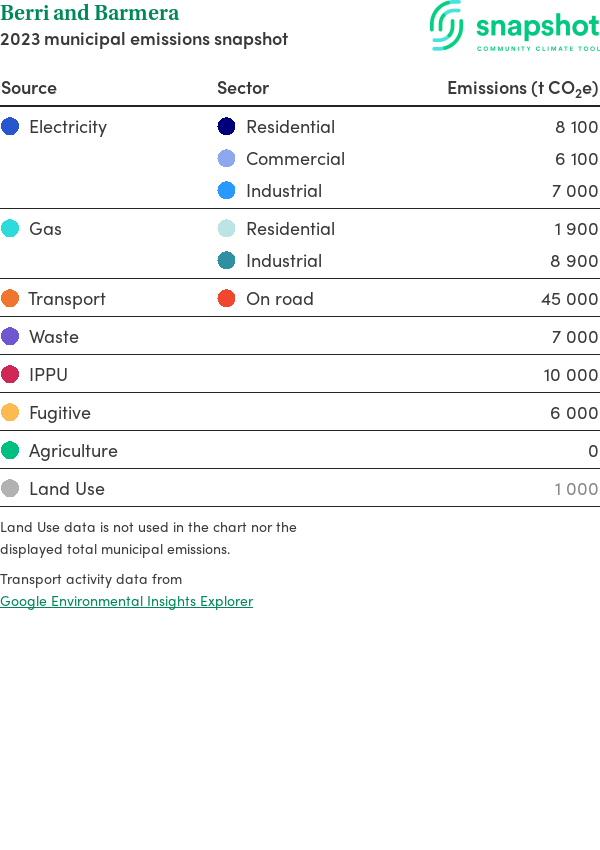600x850 pixels.
Task: Click the grey Land Use dot
Action: click(10, 489)
